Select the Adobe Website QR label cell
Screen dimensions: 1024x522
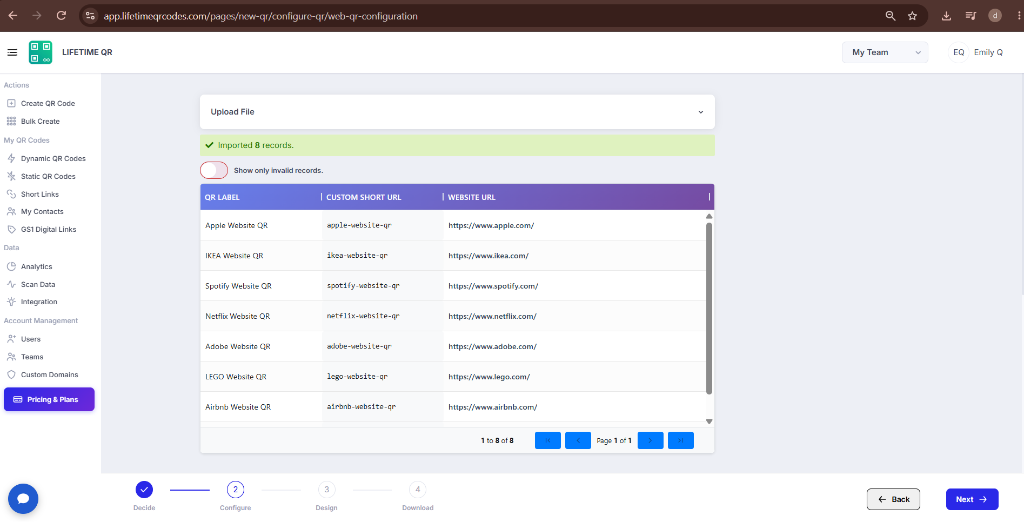261,346
